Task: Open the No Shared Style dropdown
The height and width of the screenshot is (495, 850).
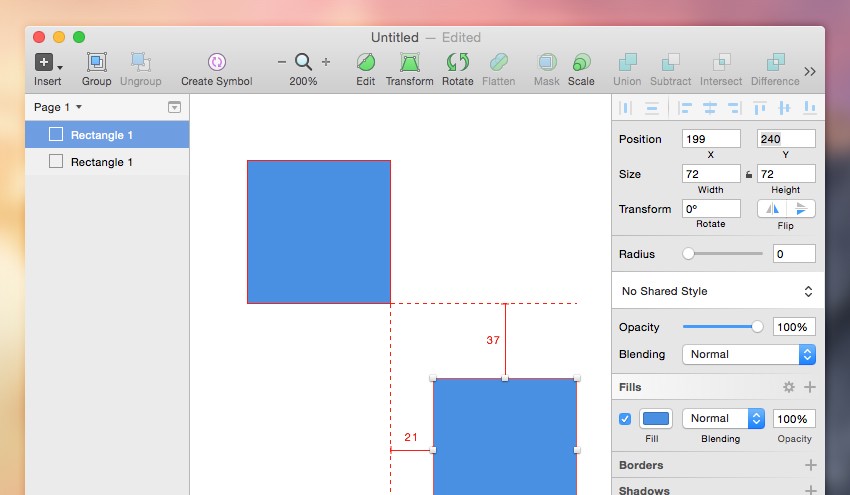Action: pos(718,291)
